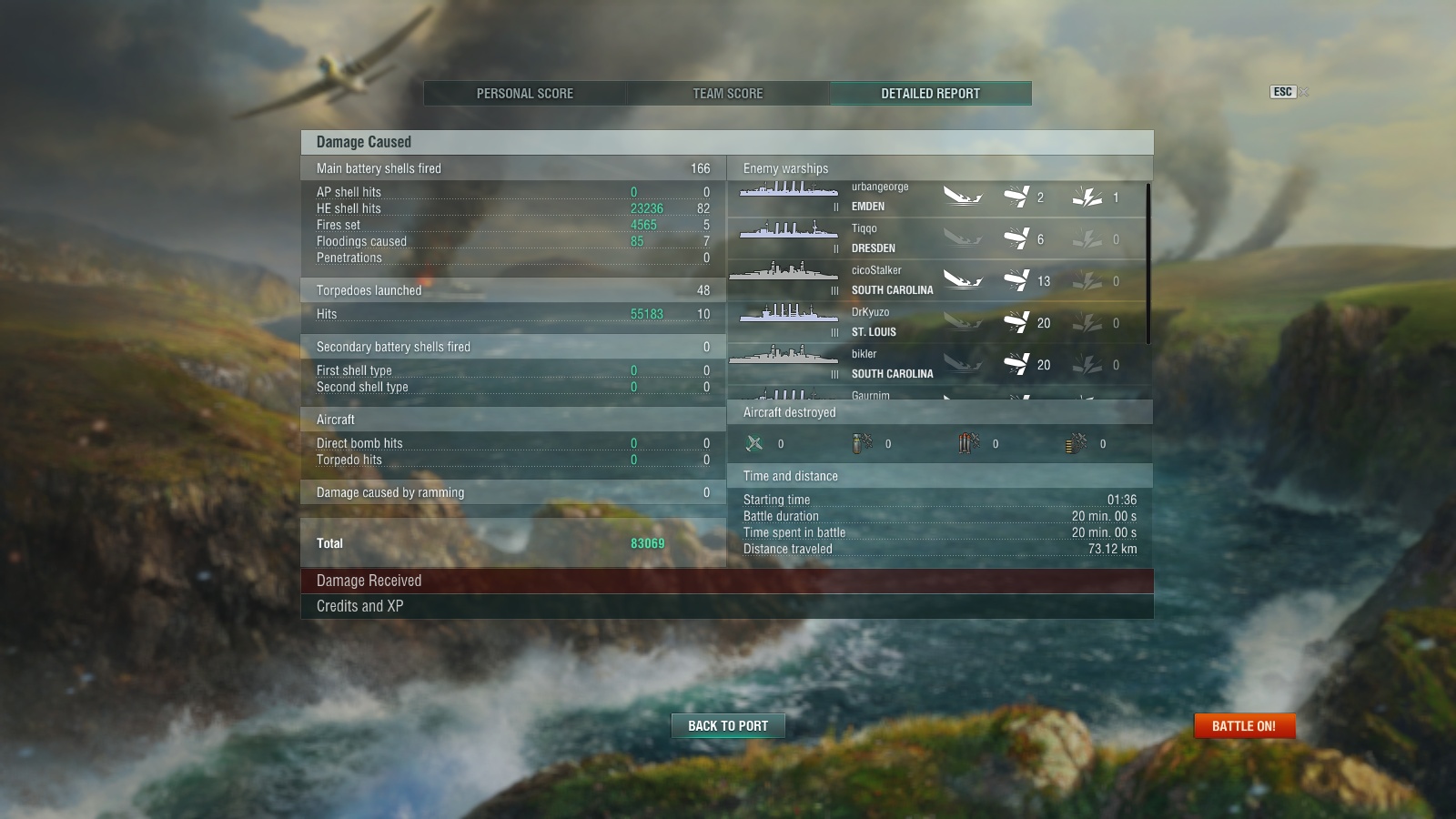Switch to the Personal Score tab

[525, 94]
